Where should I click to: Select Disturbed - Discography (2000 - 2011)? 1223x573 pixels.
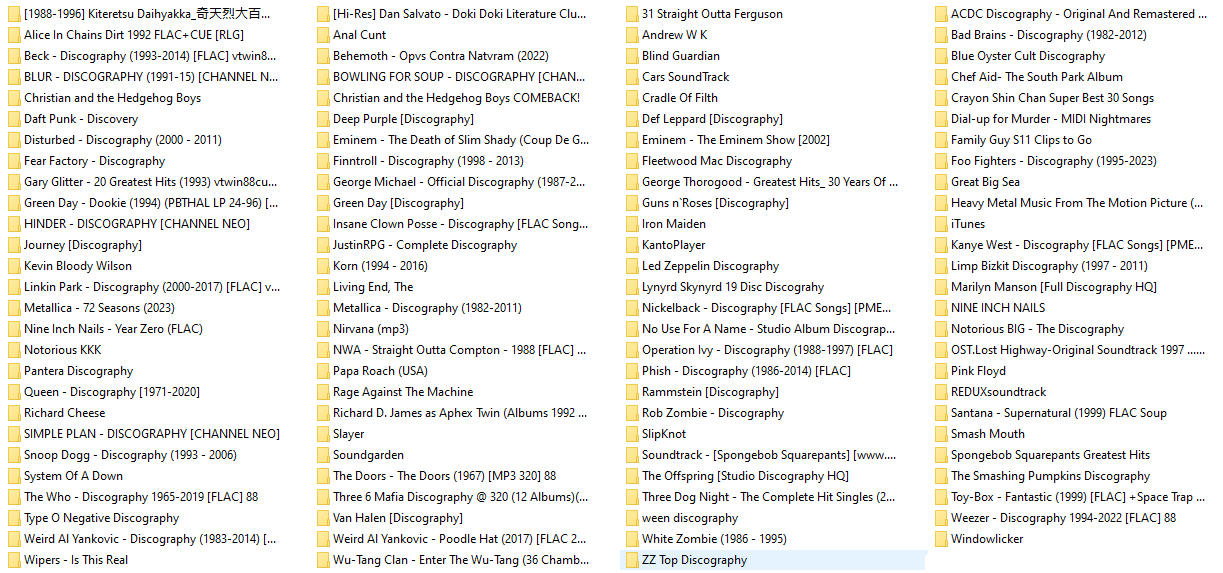tap(123, 140)
